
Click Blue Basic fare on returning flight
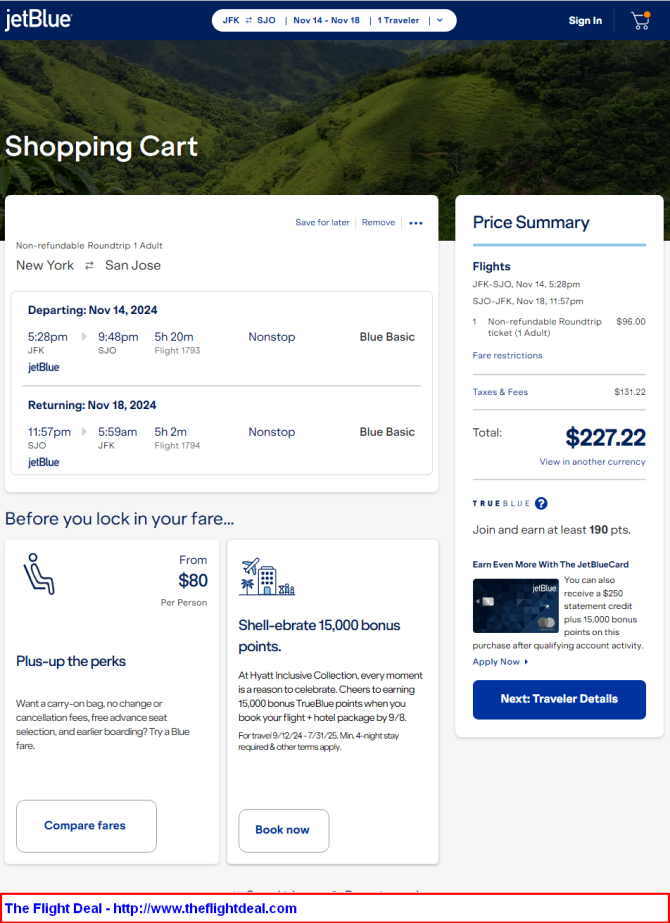tap(387, 432)
